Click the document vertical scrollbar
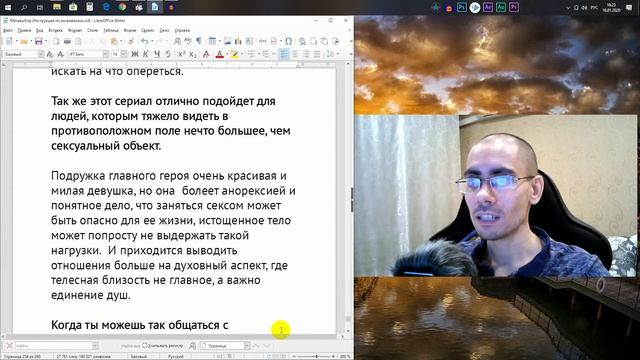640x360 pixels. [x=348, y=196]
